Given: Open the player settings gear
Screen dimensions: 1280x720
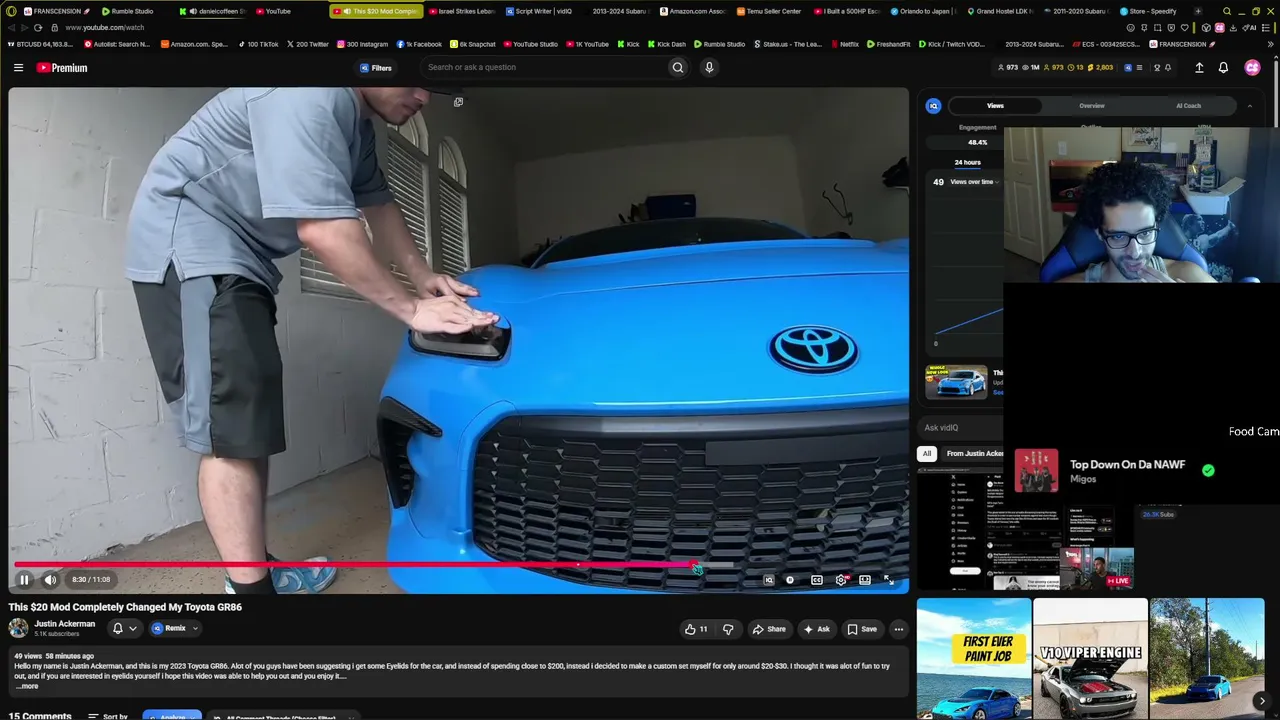Looking at the screenshot, I should 841,580.
